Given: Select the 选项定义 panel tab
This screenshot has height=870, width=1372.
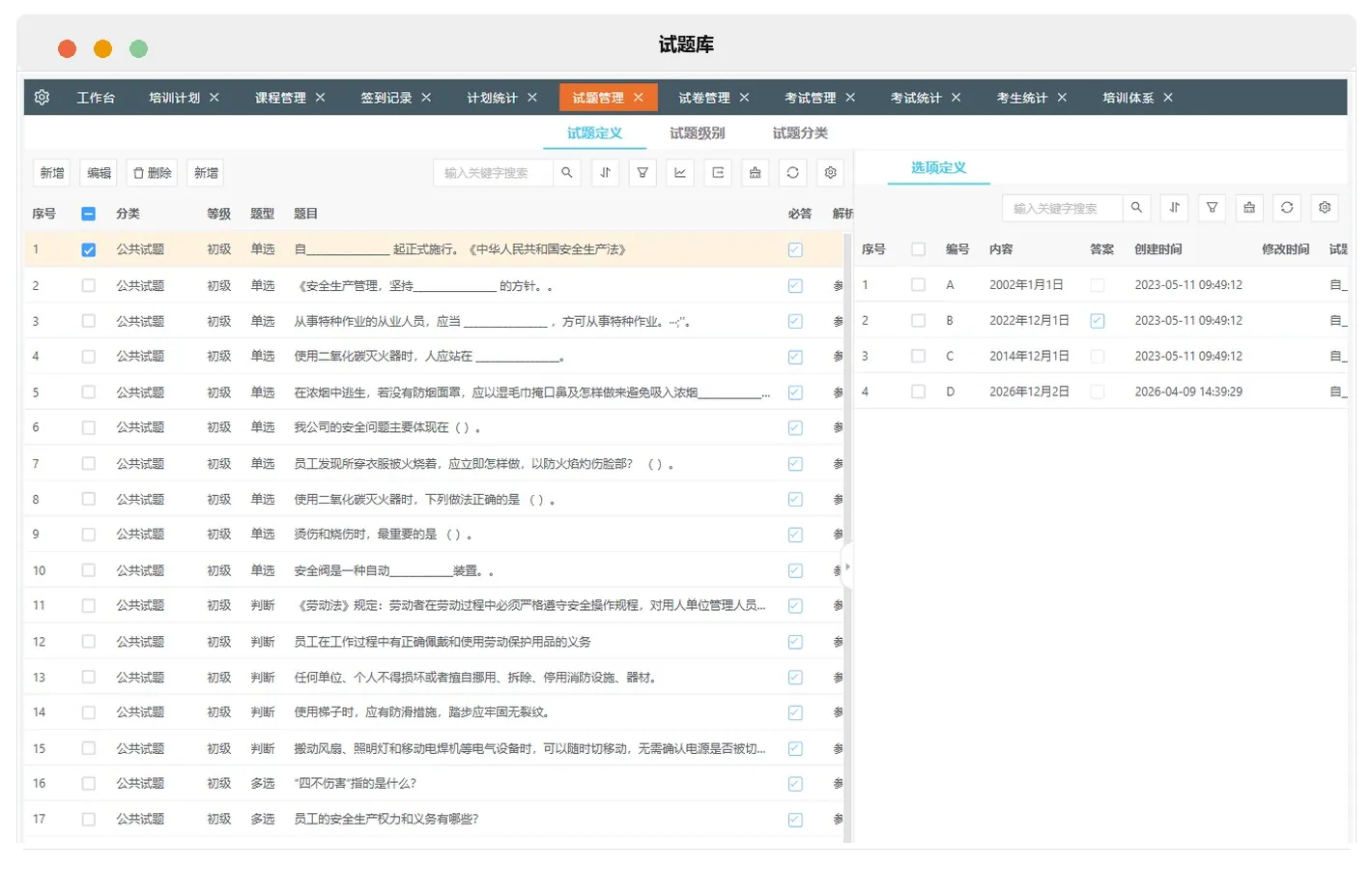Looking at the screenshot, I should [x=938, y=167].
